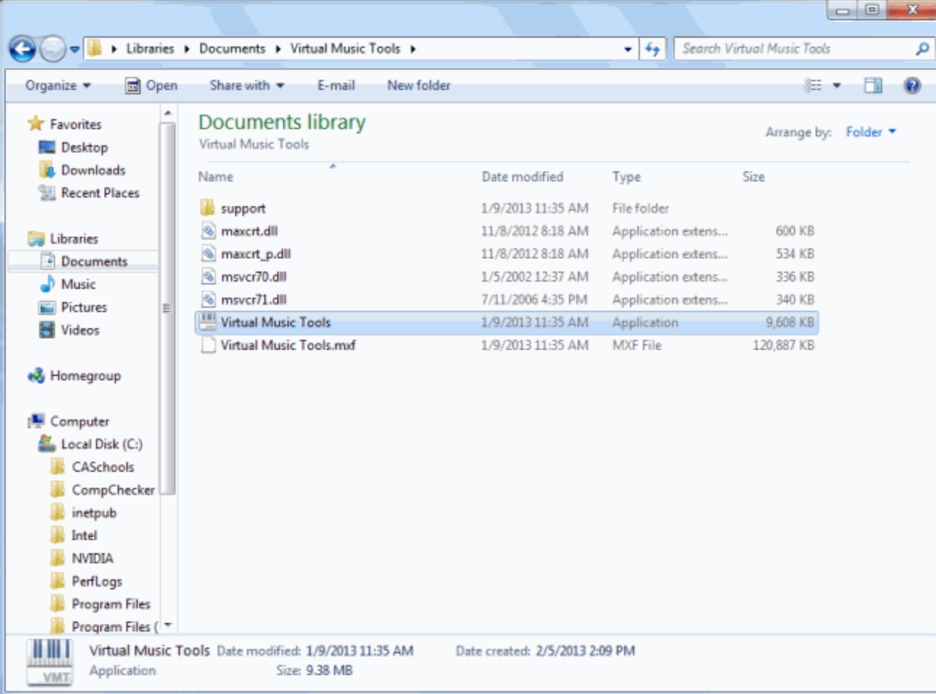Sort files by Date modified column
The width and height of the screenshot is (936, 694).
point(522,177)
